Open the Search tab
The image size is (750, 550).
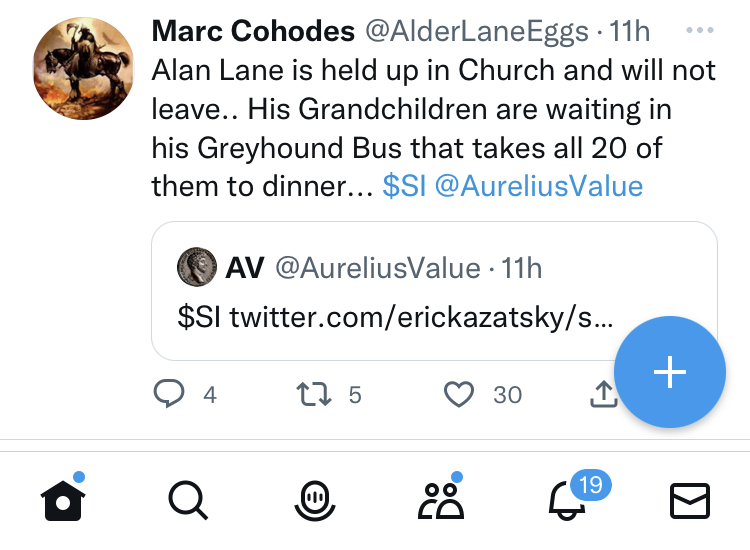coord(188,500)
